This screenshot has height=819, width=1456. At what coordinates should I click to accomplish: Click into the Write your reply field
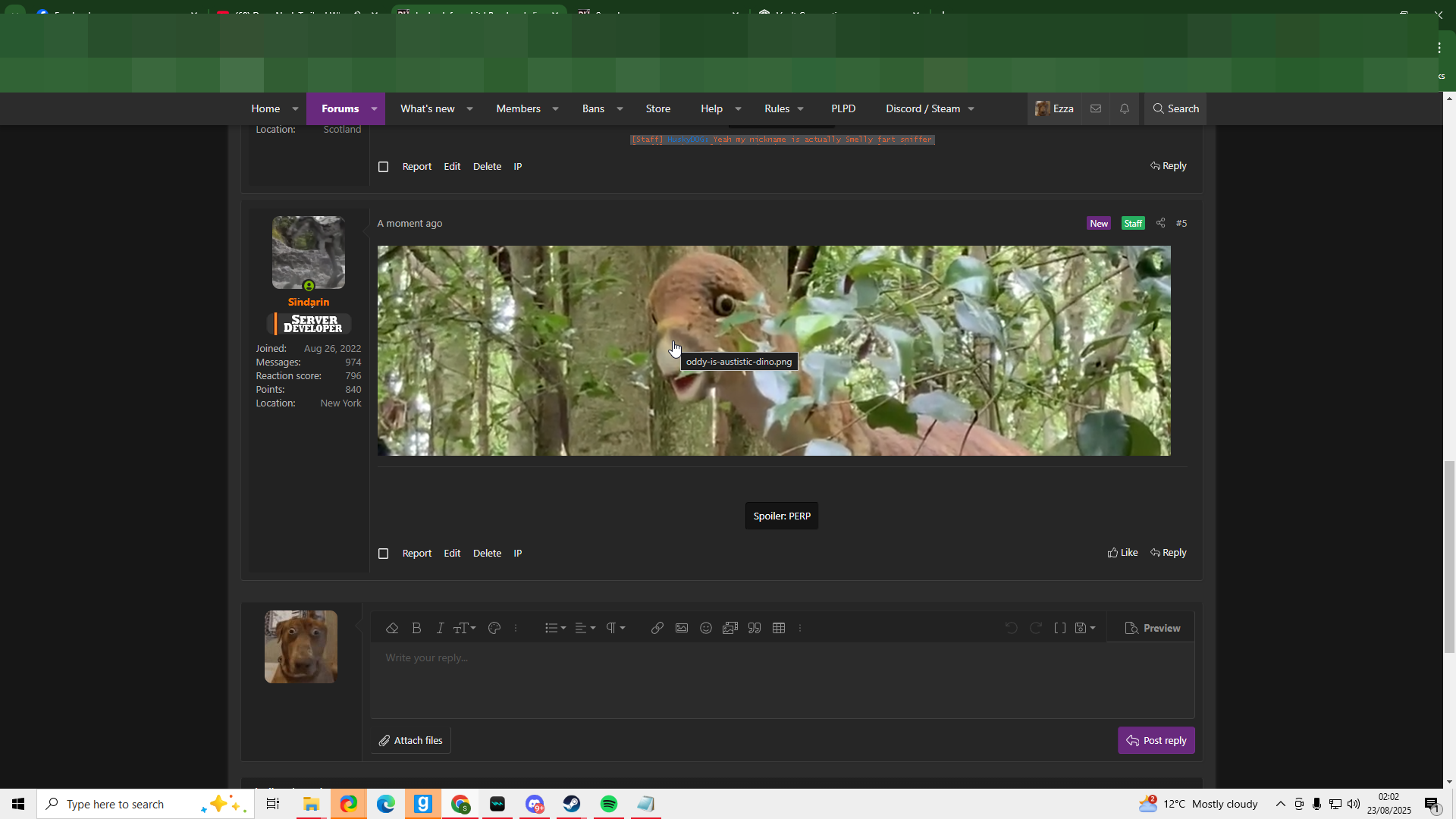point(782,680)
